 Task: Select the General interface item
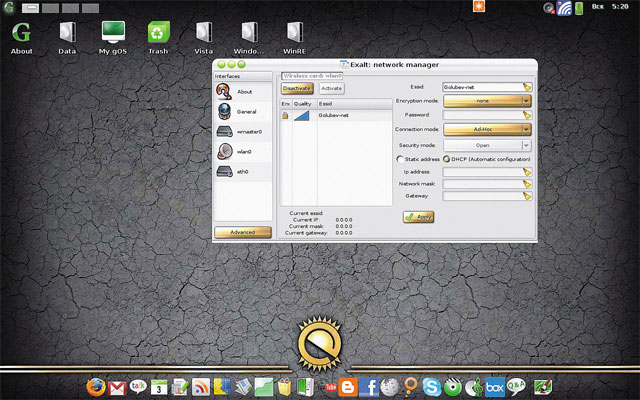(x=243, y=111)
